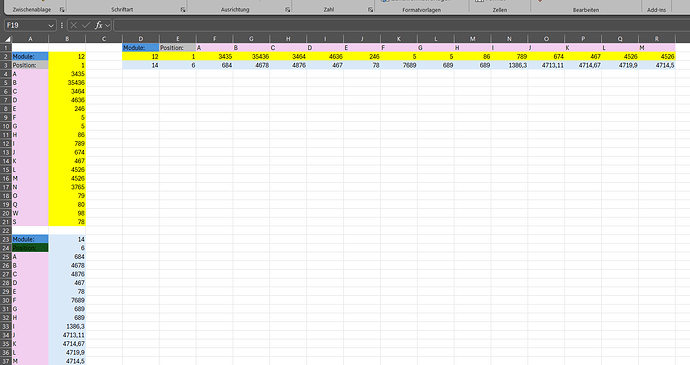Screen dimensions: 690x365
Task: Open Insert Function via fx icon
Action: click(99, 26)
